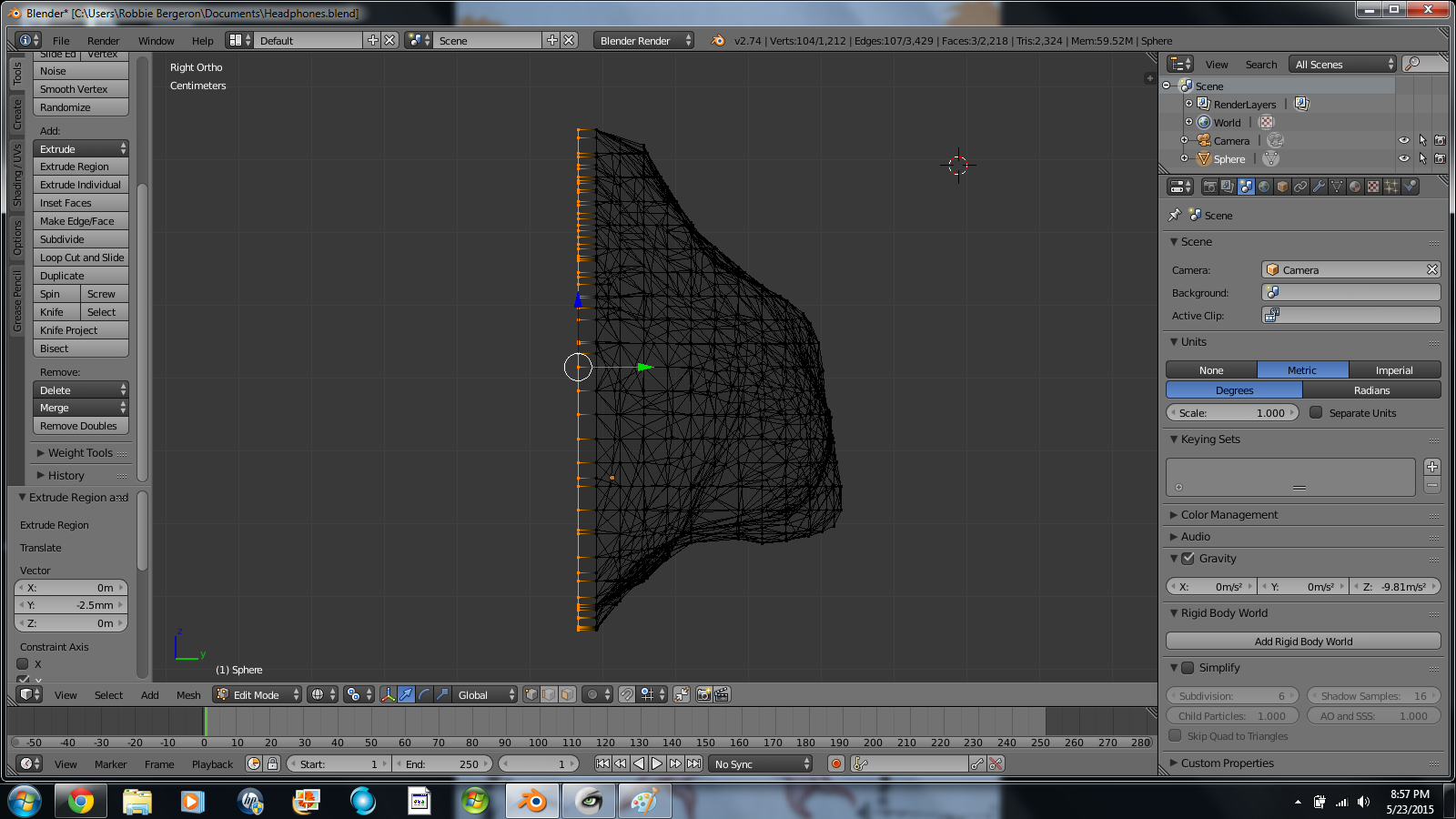Open the Blender Render engine dropdown
1456x819 pixels.
pos(643,40)
